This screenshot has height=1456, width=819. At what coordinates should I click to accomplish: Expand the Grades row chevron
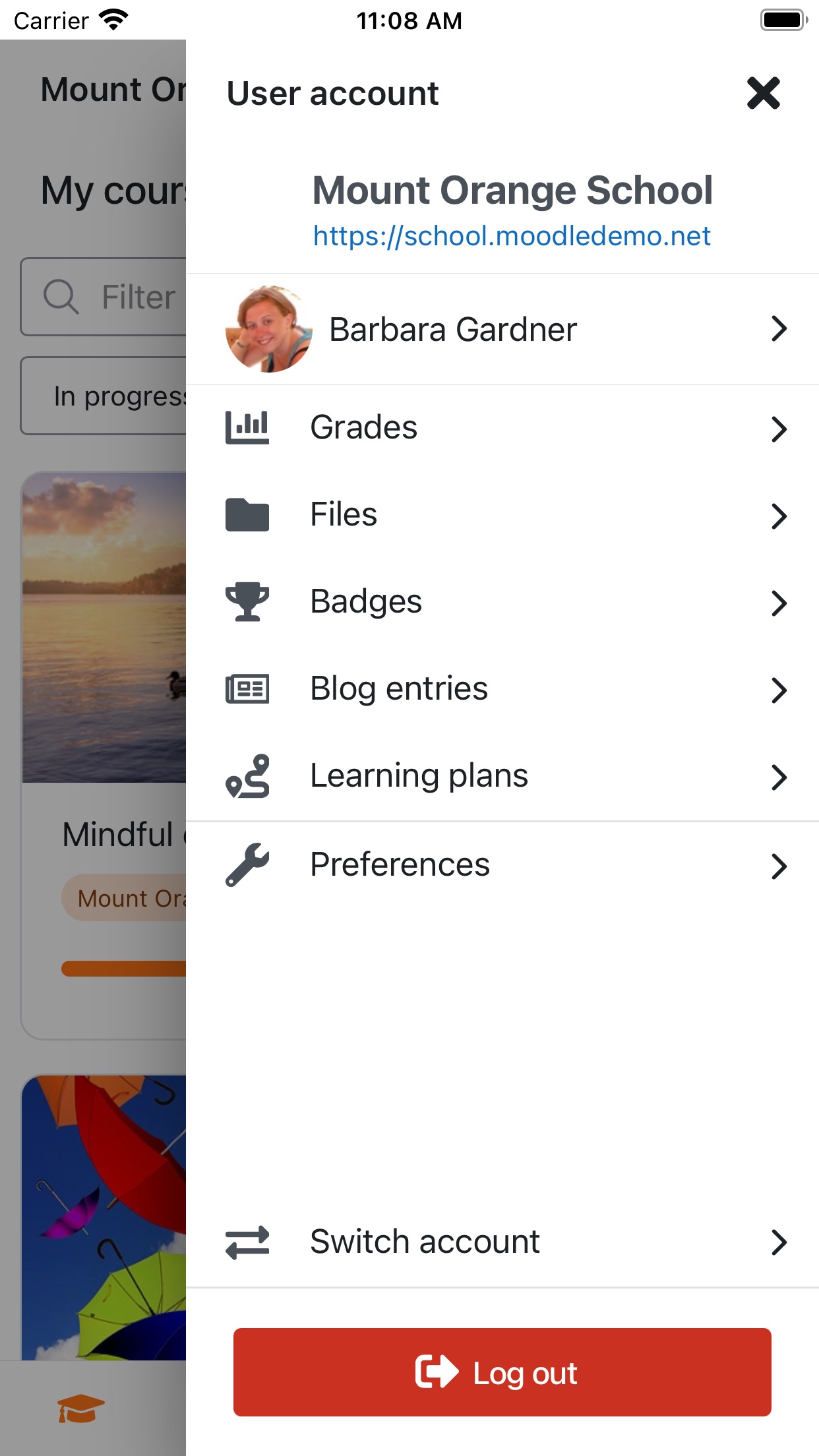(x=779, y=429)
